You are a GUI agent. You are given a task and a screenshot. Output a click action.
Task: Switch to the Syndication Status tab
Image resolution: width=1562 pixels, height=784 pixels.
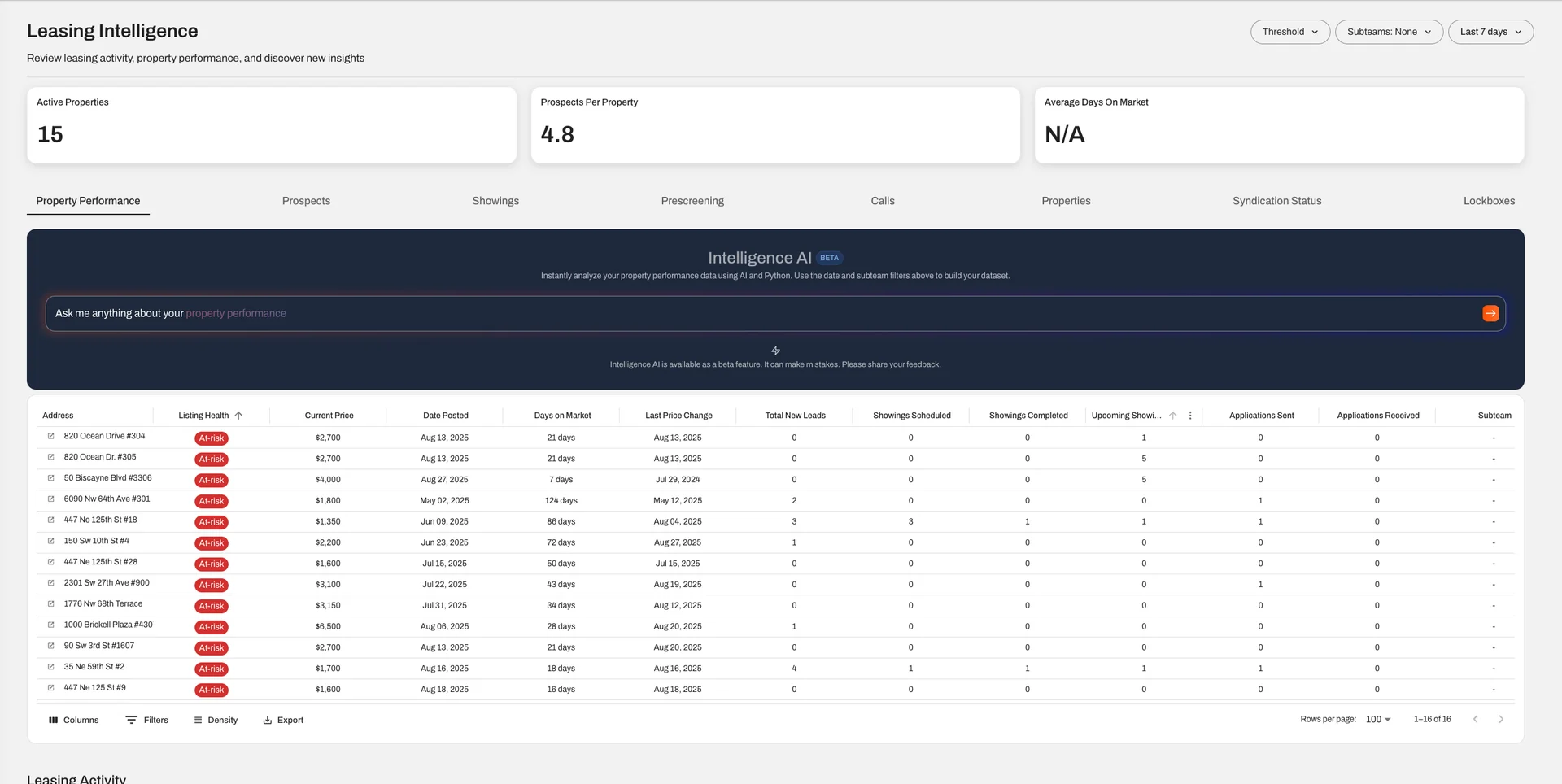[x=1276, y=201]
